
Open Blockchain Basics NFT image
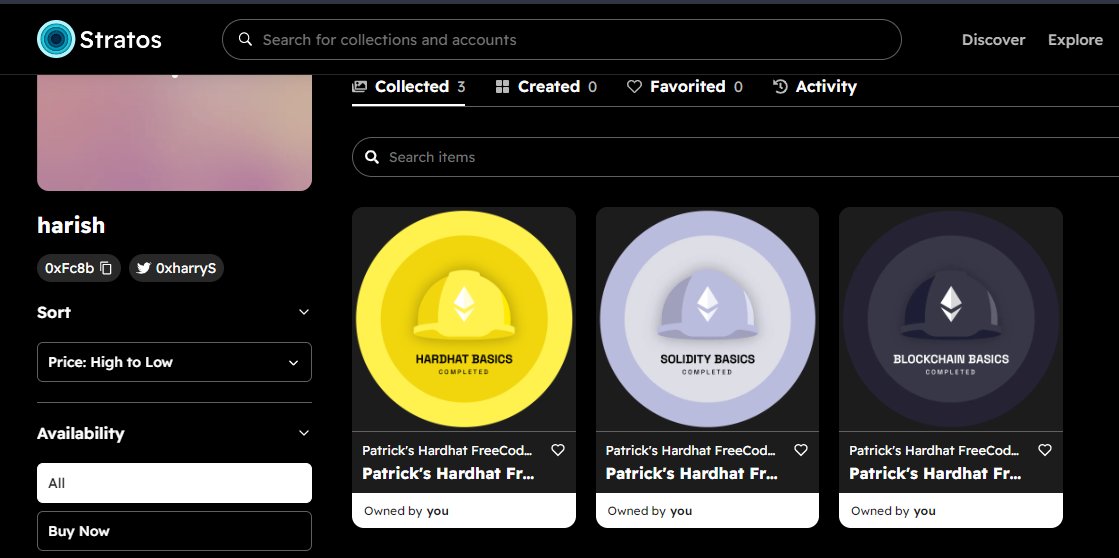[951, 318]
